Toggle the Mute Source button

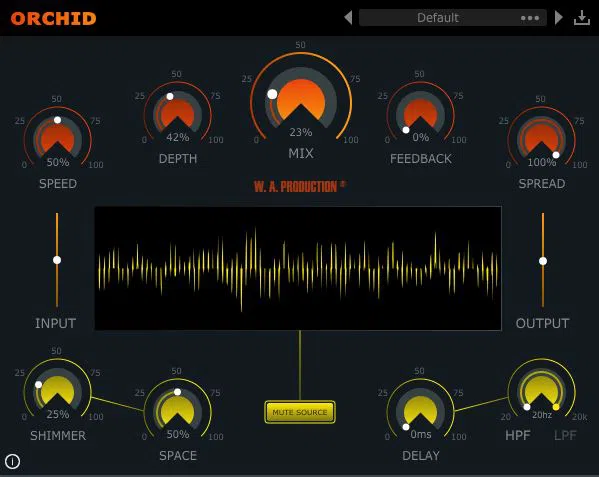point(300,412)
